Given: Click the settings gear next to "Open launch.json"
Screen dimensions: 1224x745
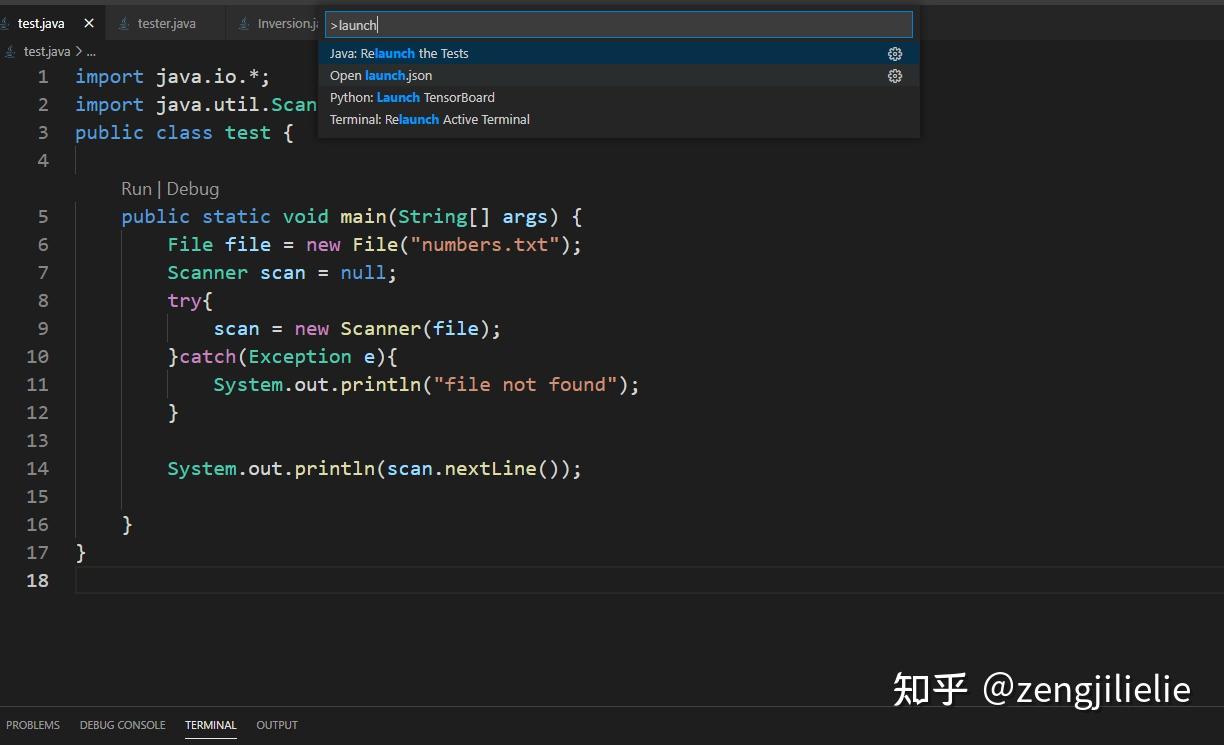Looking at the screenshot, I should point(895,75).
